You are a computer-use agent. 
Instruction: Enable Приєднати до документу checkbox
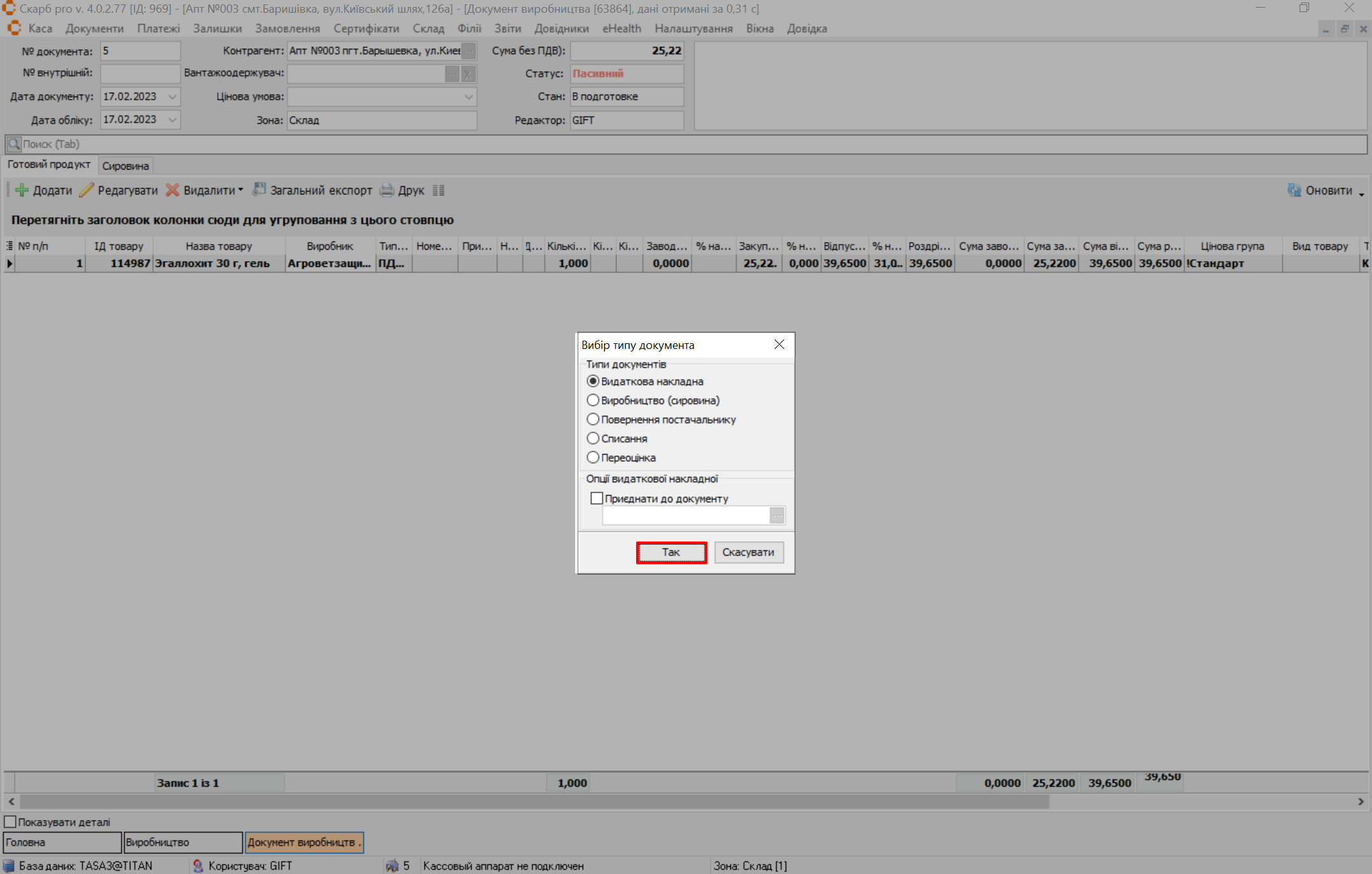tap(597, 498)
